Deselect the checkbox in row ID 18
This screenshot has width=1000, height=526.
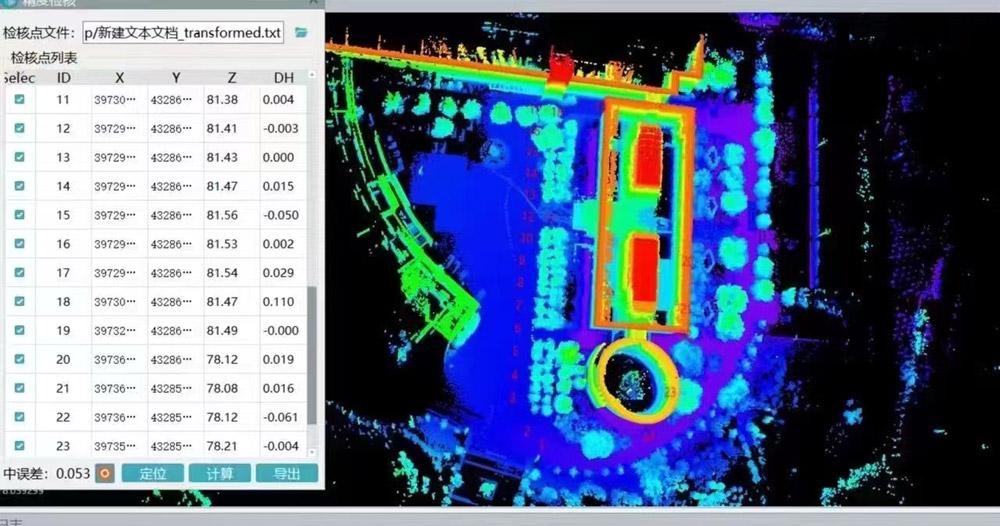[x=20, y=302]
